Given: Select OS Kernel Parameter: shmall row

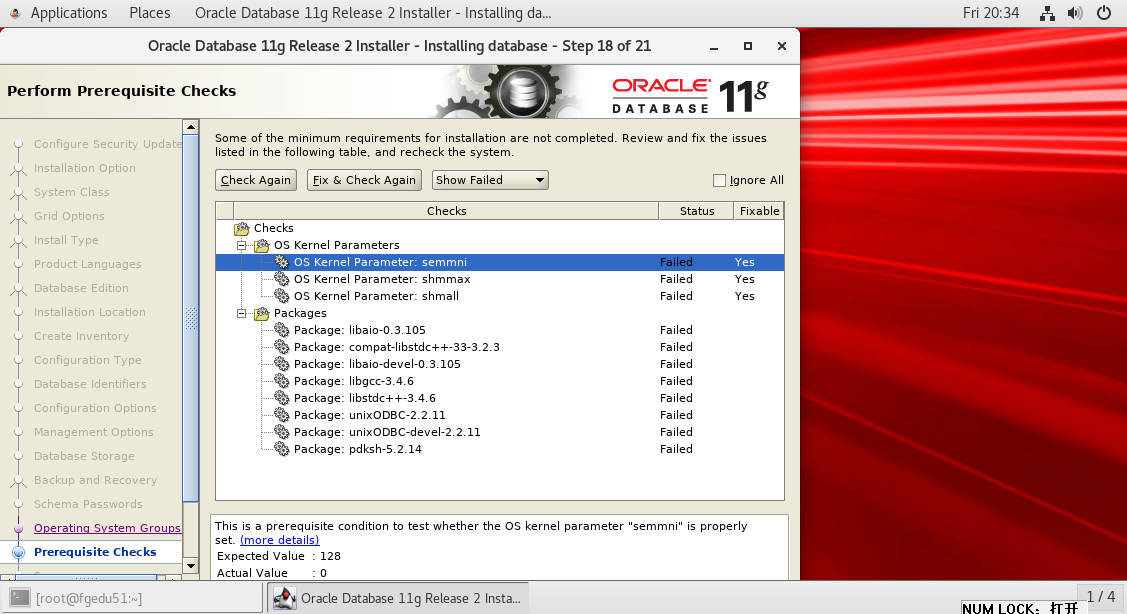Looking at the screenshot, I should tap(500, 296).
